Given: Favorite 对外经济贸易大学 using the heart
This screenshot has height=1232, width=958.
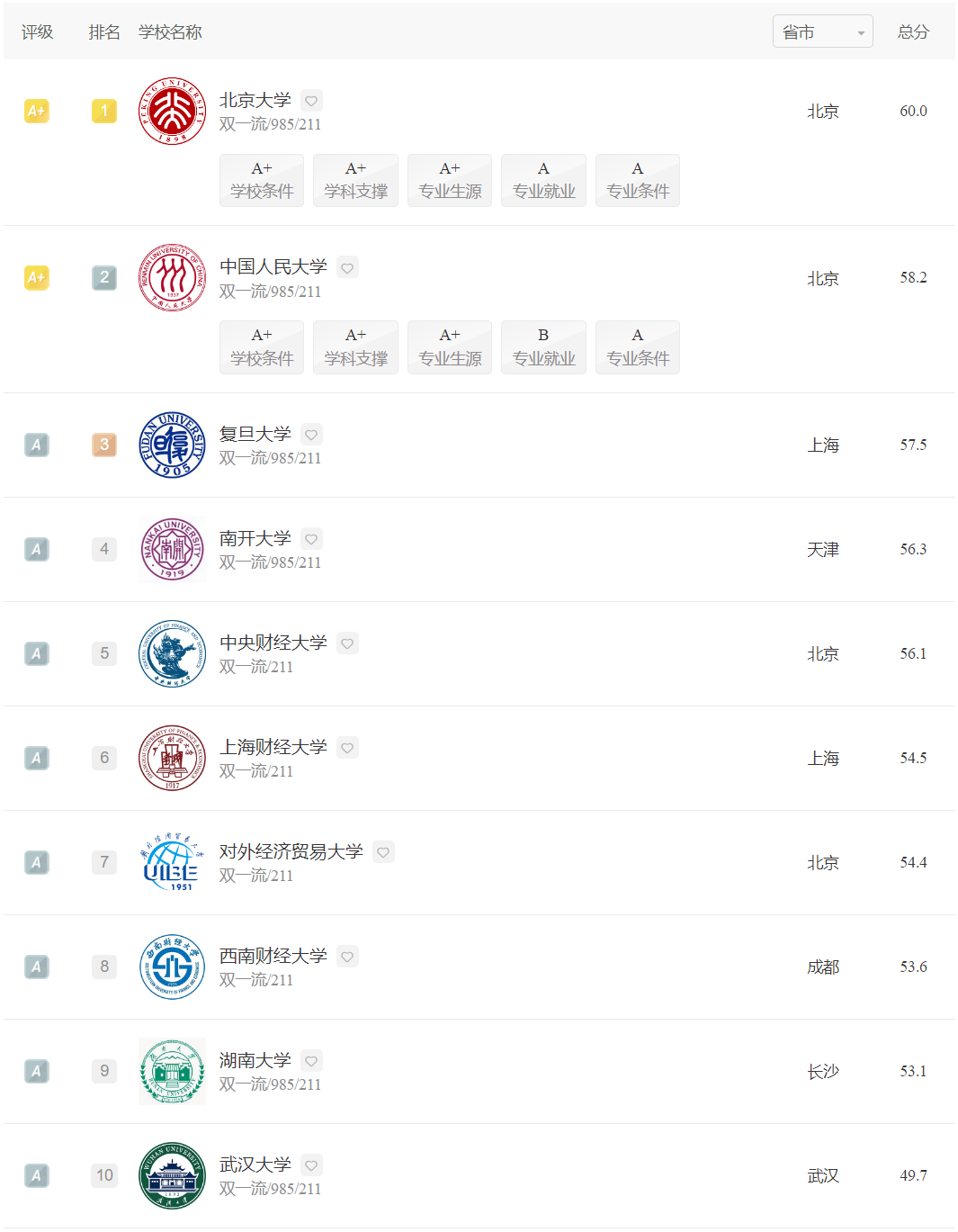Looking at the screenshot, I should coord(383,852).
